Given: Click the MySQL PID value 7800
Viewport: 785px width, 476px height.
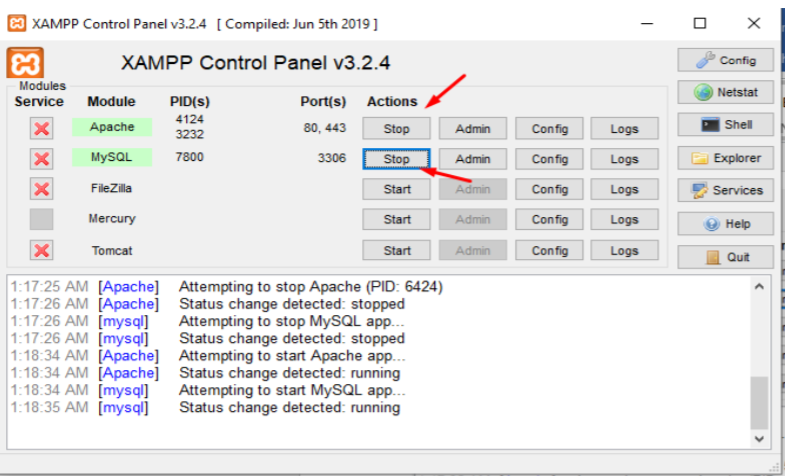Looking at the screenshot, I should (x=189, y=157).
